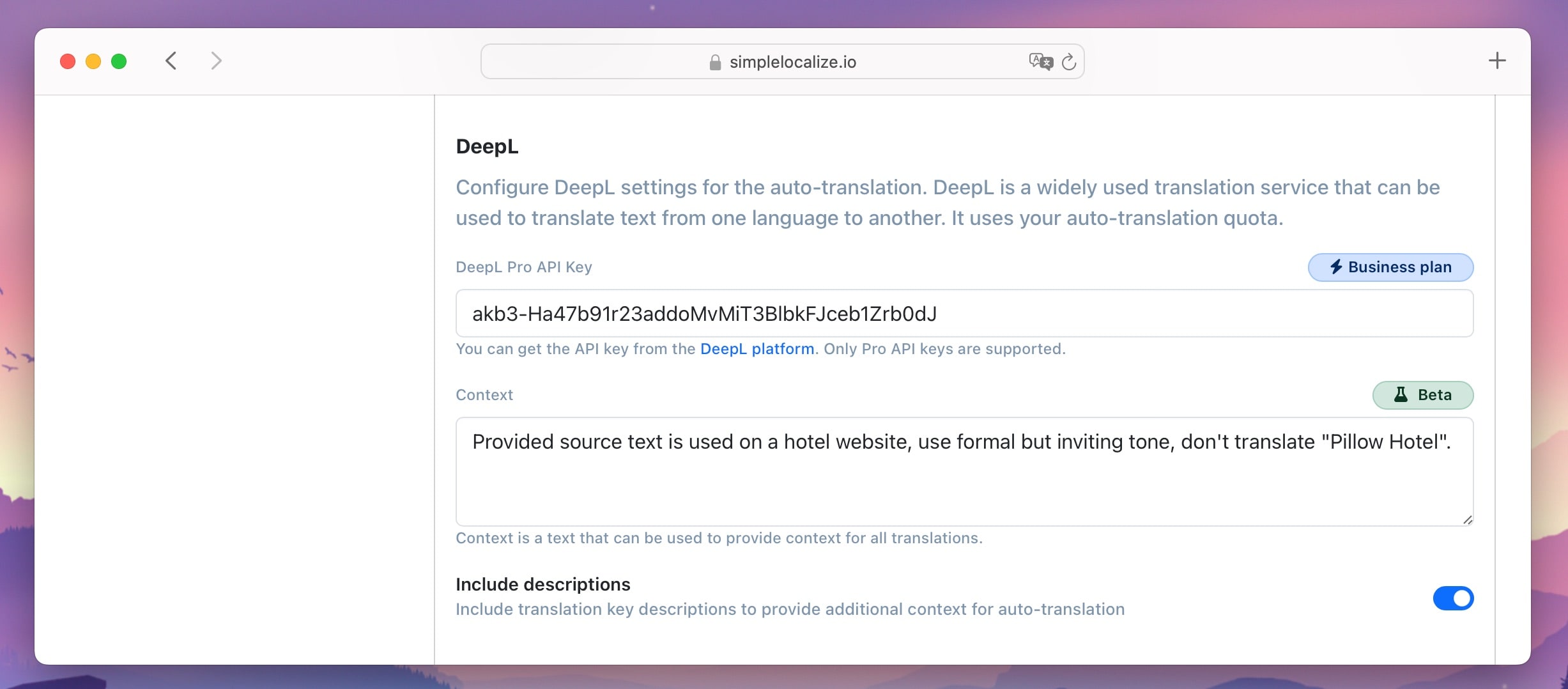Go forward with the browser forward arrow
Viewport: 1568px width, 689px height.
[x=217, y=61]
